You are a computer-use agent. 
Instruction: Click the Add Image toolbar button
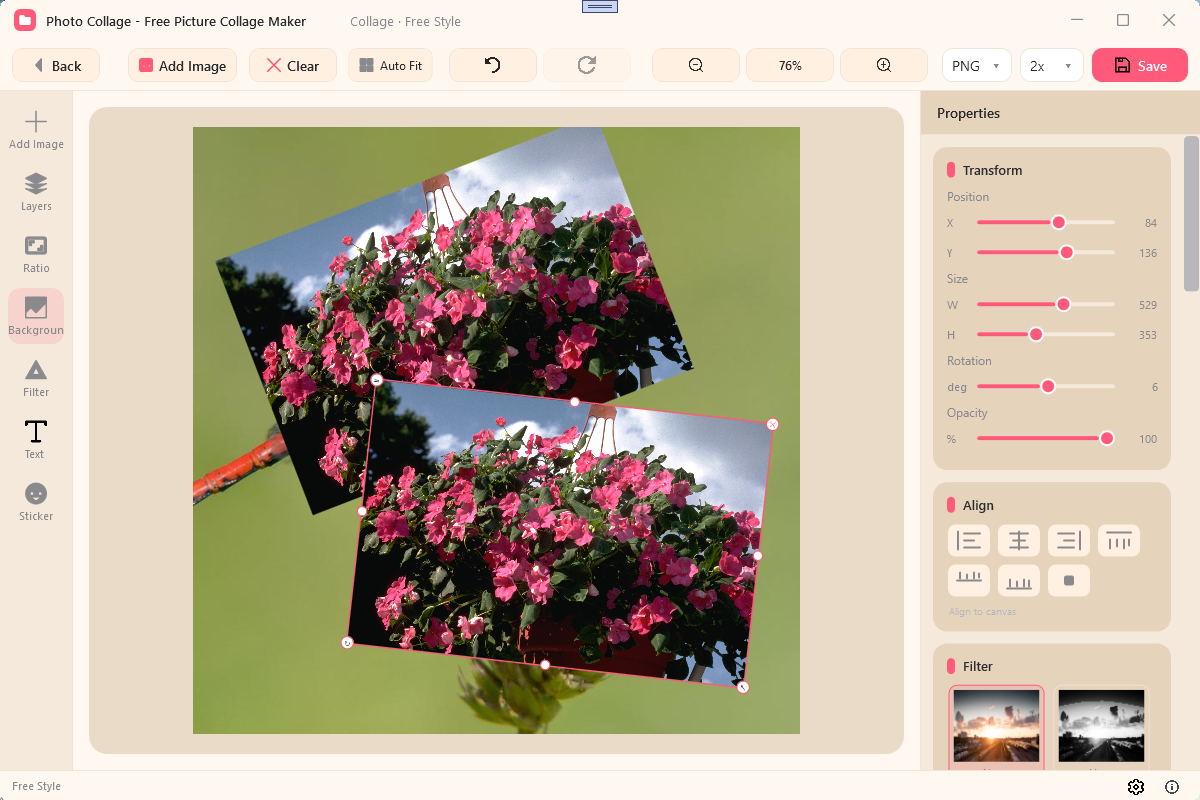tap(182, 65)
